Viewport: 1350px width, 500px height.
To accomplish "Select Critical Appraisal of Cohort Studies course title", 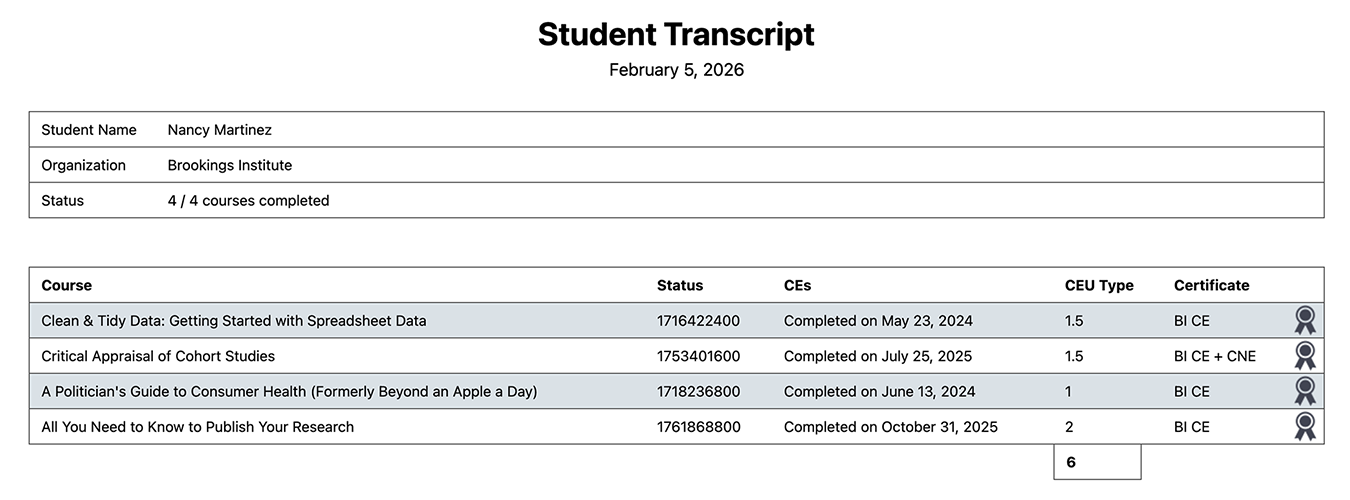I will (158, 356).
